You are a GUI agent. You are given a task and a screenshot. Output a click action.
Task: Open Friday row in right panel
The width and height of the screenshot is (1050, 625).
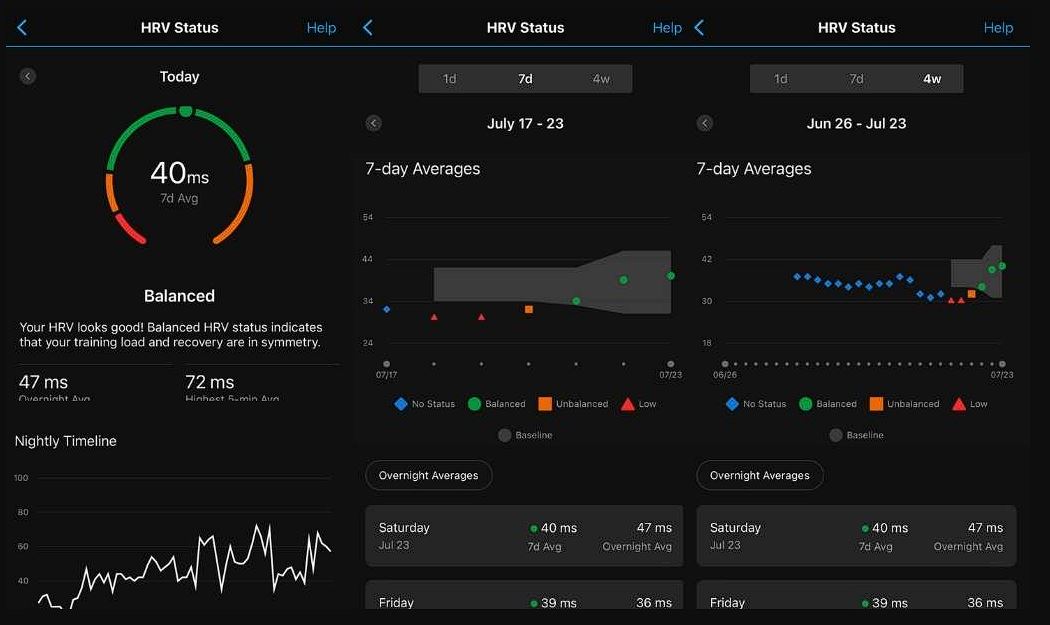click(856, 595)
